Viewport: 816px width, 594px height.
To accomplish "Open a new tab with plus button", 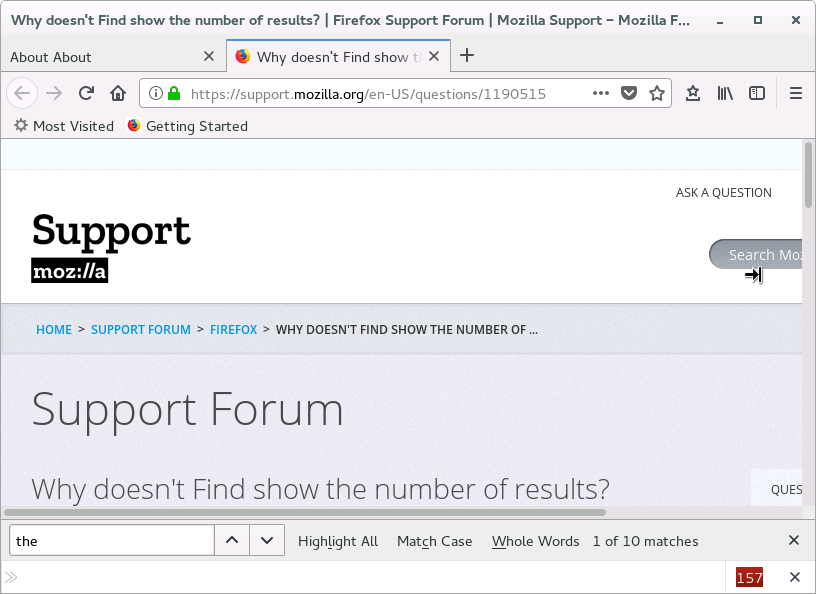I will click(x=466, y=56).
